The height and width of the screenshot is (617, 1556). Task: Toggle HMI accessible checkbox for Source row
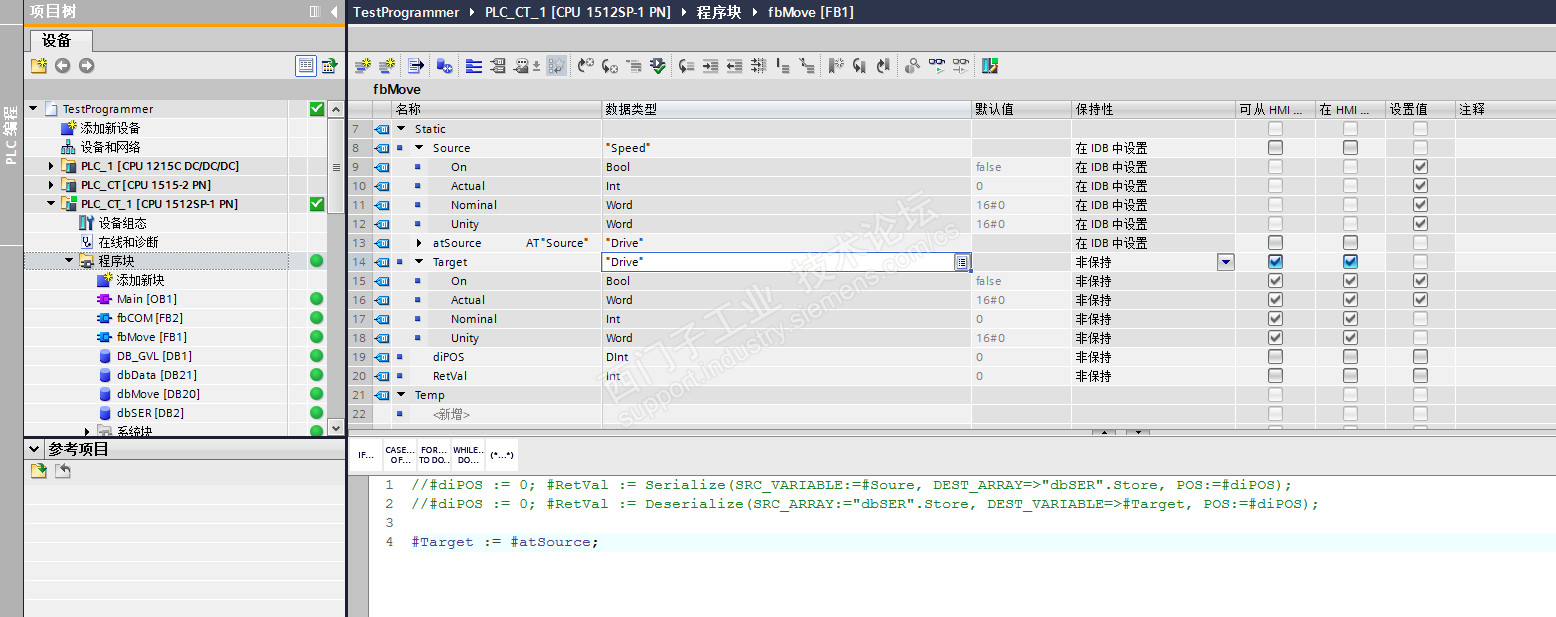1275,148
